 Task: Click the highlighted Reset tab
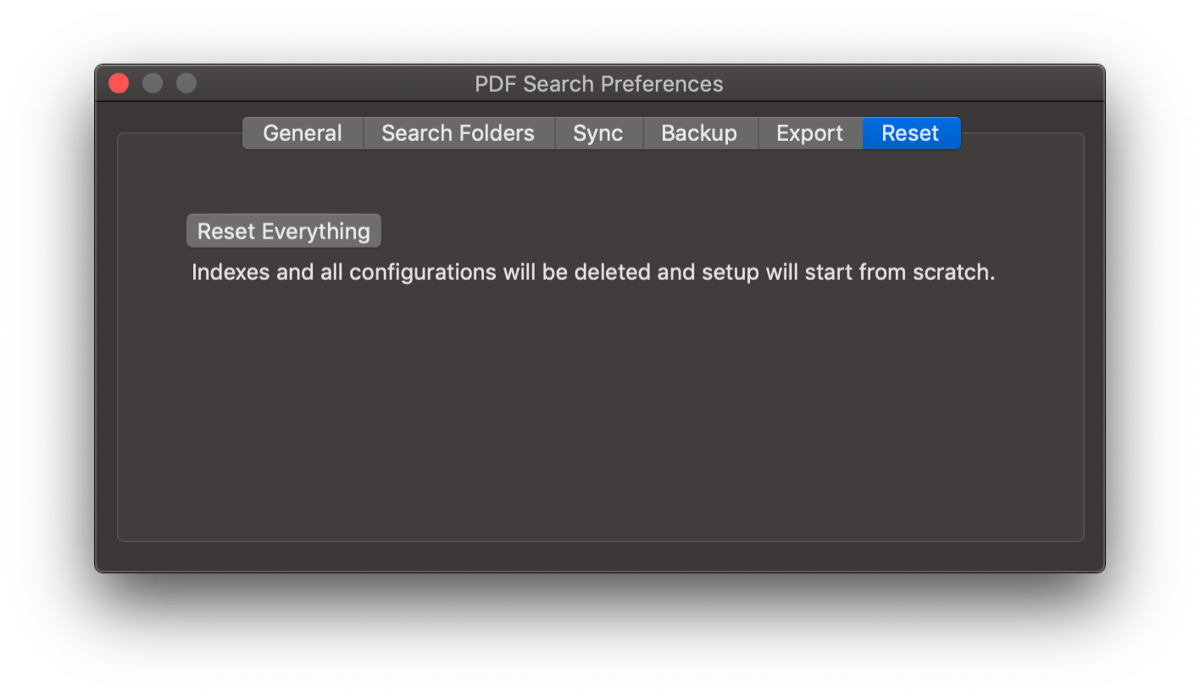[x=910, y=133]
